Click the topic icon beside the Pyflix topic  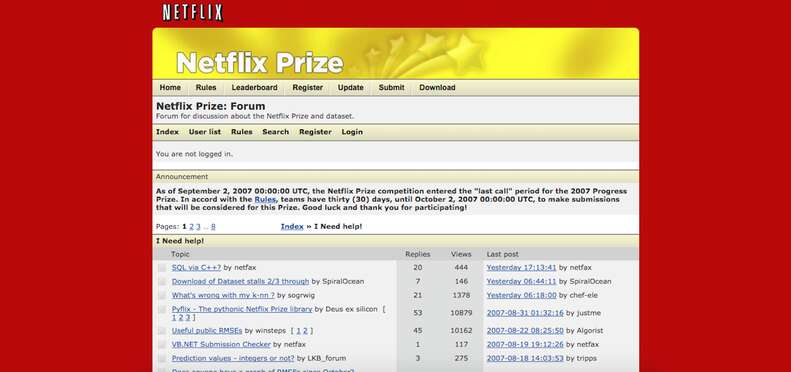tap(161, 309)
